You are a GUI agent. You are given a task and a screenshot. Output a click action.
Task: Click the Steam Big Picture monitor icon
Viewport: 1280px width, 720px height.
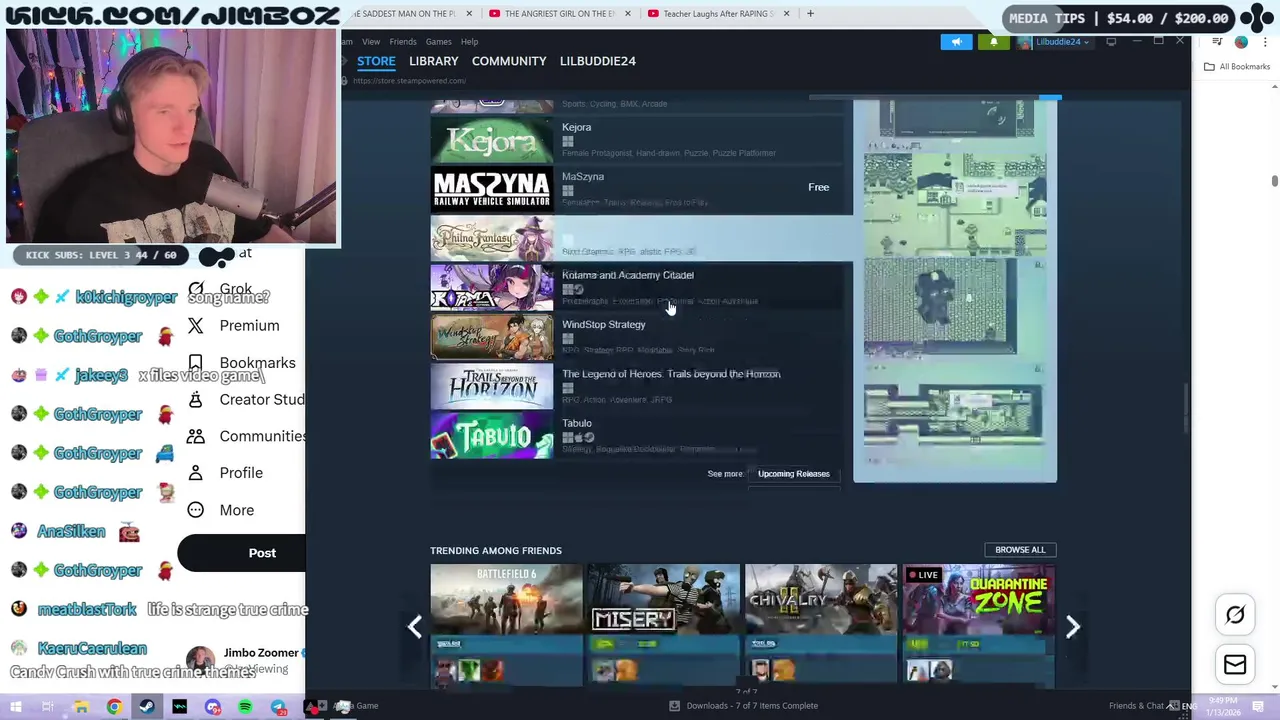coord(1111,42)
